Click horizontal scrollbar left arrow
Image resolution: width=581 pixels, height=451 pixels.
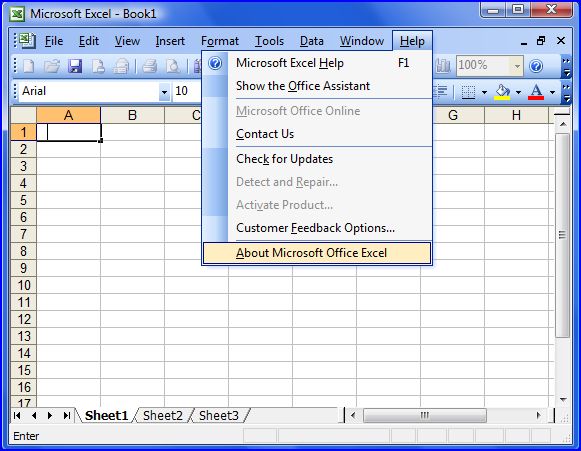pos(353,415)
